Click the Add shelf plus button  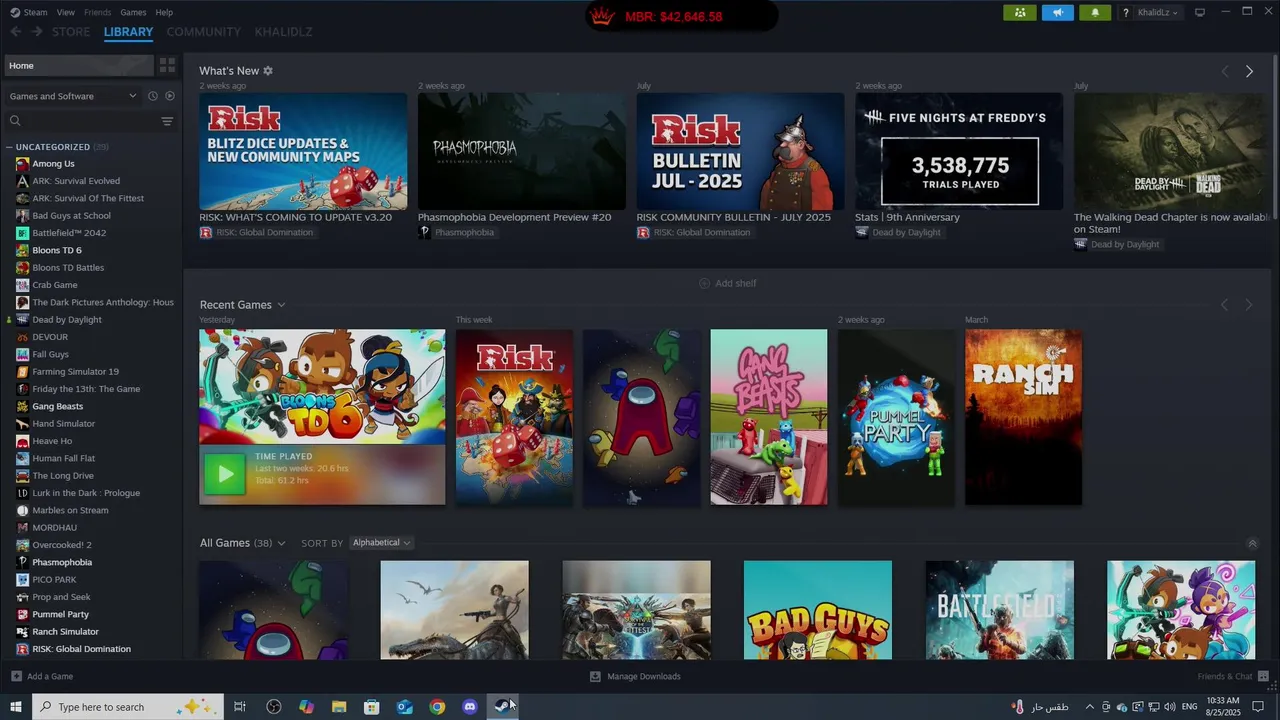[727, 283]
